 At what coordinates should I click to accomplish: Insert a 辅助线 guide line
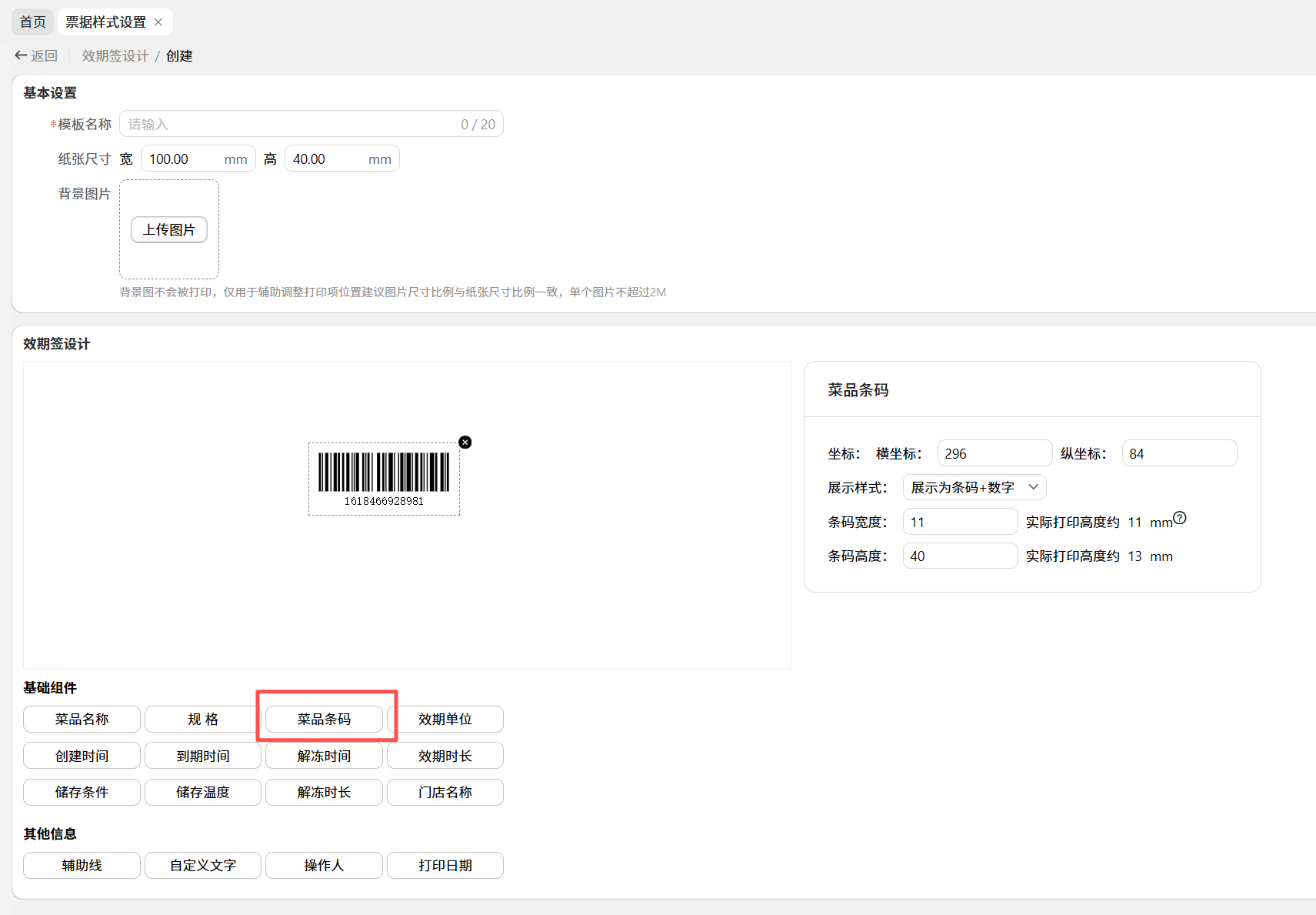(82, 865)
